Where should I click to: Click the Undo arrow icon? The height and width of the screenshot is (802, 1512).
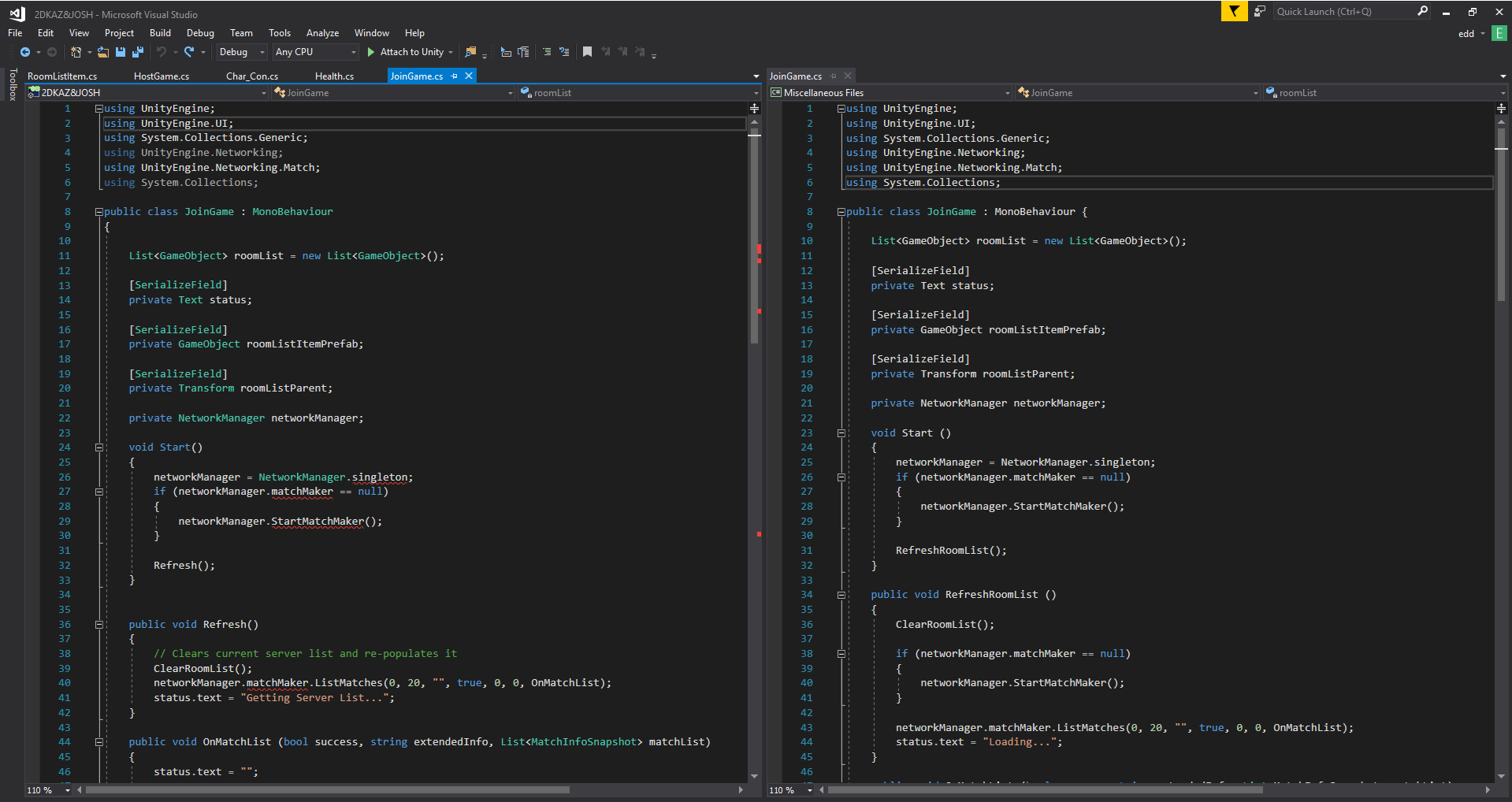pos(162,52)
